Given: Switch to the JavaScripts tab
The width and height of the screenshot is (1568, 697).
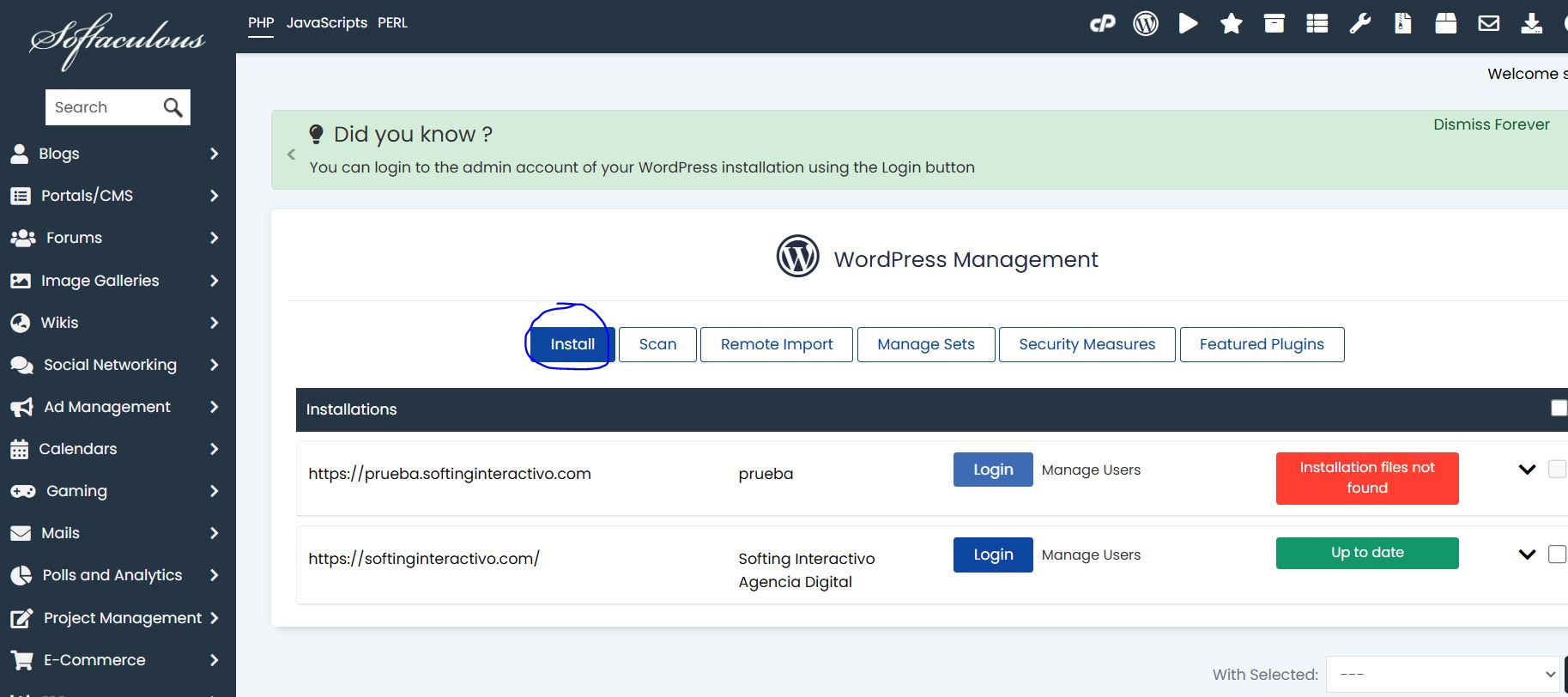Looking at the screenshot, I should 326,23.
